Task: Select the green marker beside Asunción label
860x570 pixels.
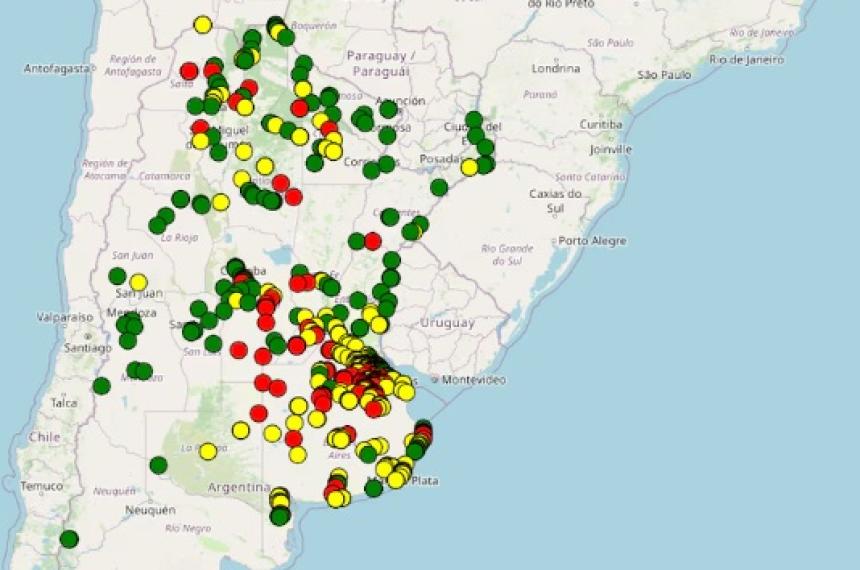Action: [388, 109]
